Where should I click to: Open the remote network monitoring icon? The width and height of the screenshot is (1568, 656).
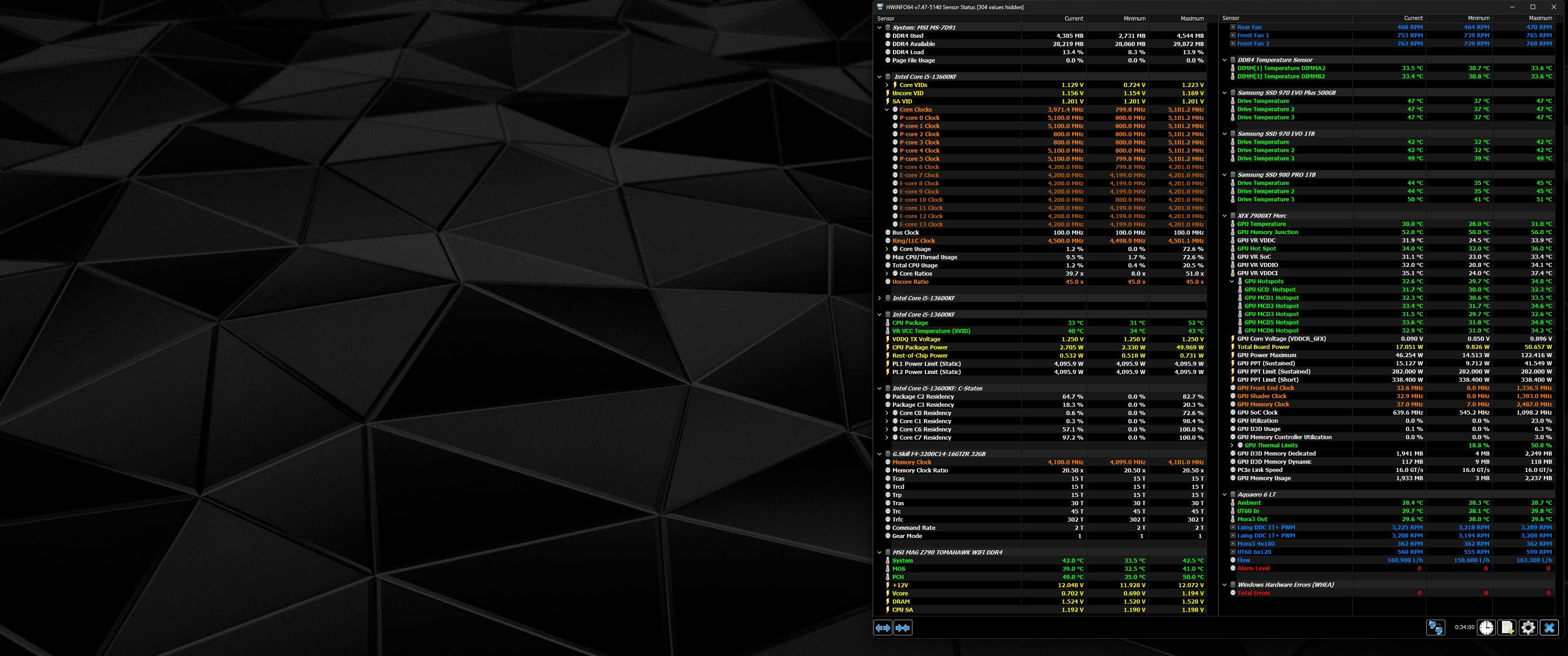coord(1435,627)
